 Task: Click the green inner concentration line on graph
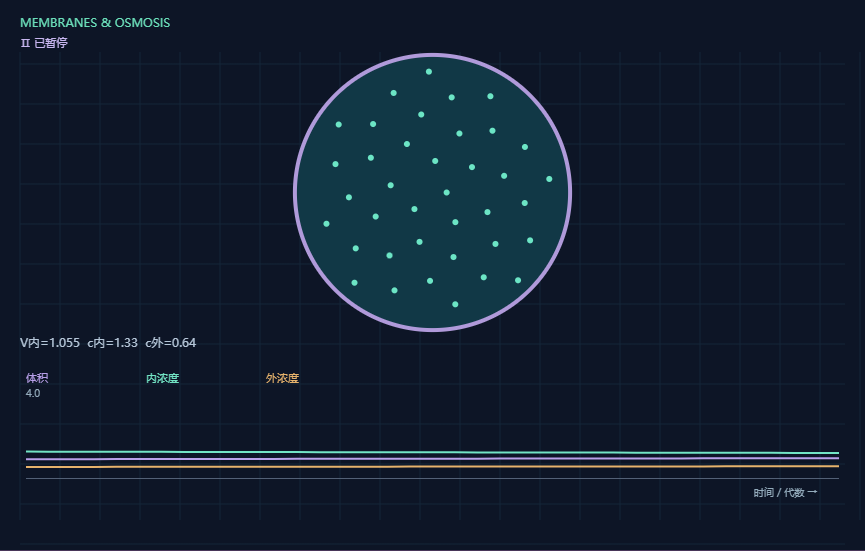(432, 452)
